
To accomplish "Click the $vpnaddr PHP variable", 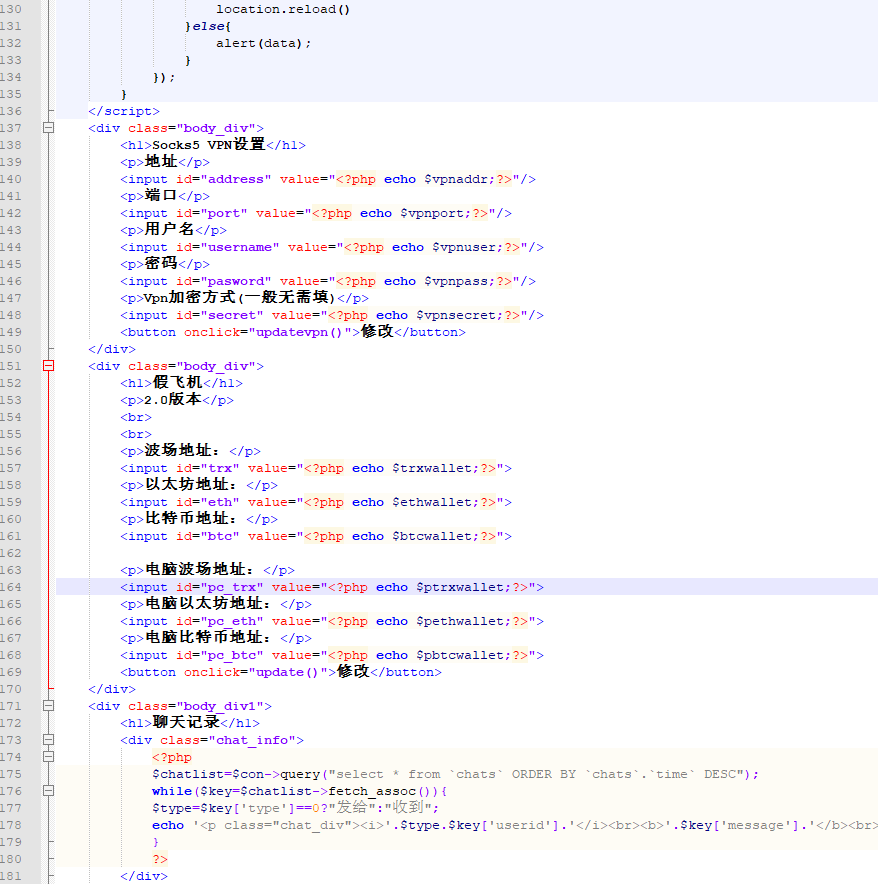I will coord(459,179).
